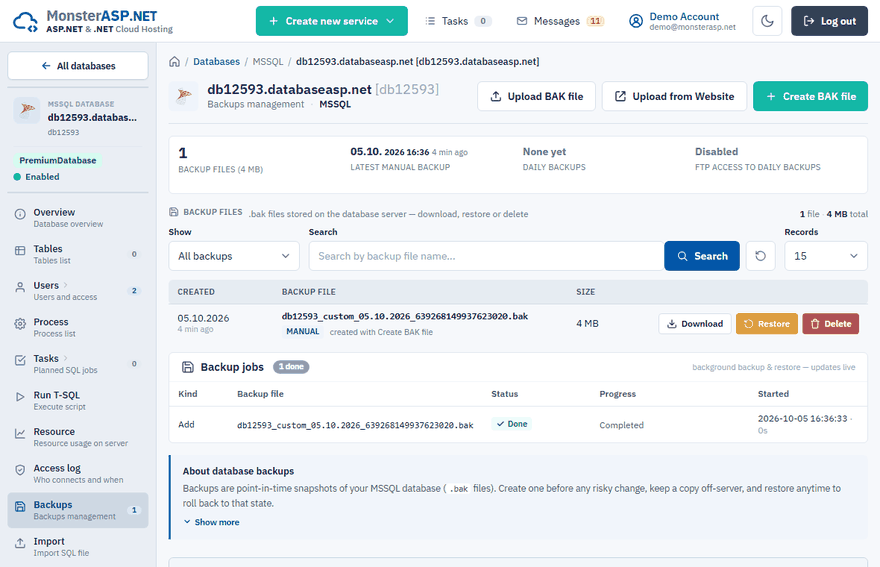Click the SIZE column header
Image resolution: width=880 pixels, height=567 pixels.
pyautogui.click(x=585, y=292)
